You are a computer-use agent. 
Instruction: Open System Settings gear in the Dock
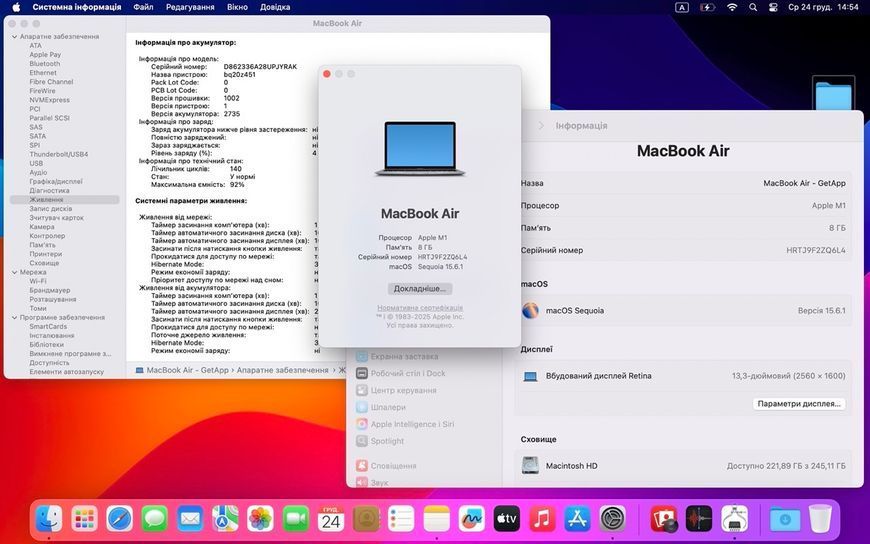point(613,520)
